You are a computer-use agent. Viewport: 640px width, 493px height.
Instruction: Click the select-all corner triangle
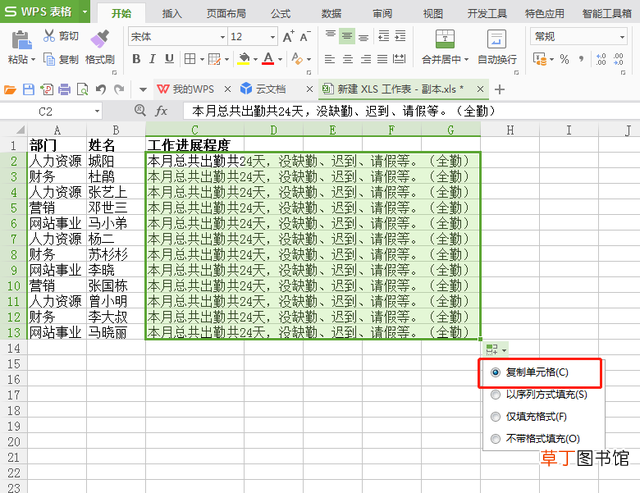pos(20,130)
